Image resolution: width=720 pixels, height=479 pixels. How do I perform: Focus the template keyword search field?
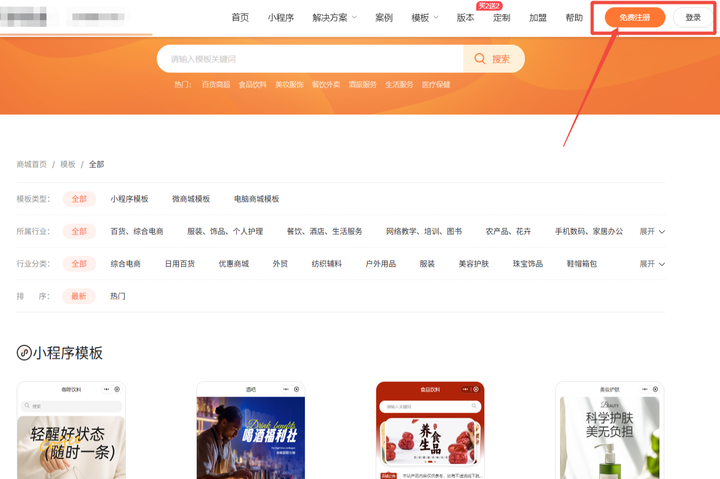click(310, 59)
